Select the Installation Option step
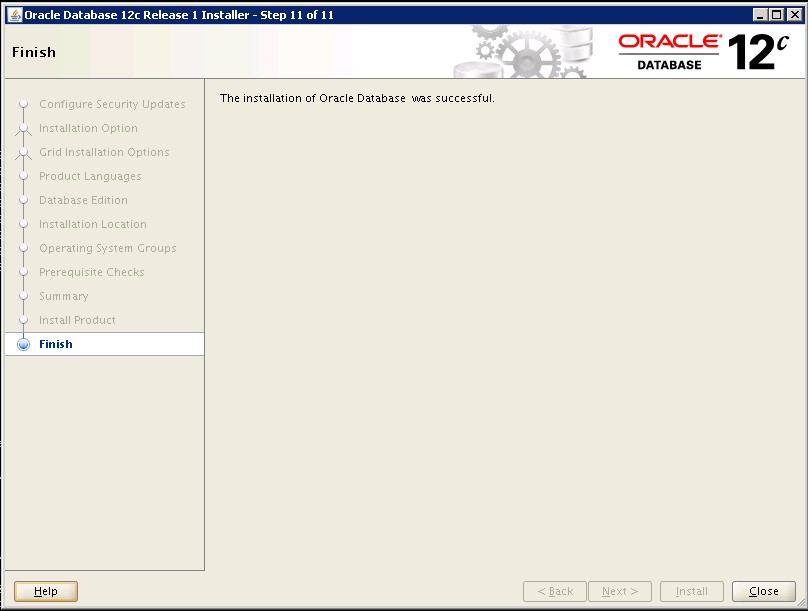The height and width of the screenshot is (611, 808). (88, 128)
